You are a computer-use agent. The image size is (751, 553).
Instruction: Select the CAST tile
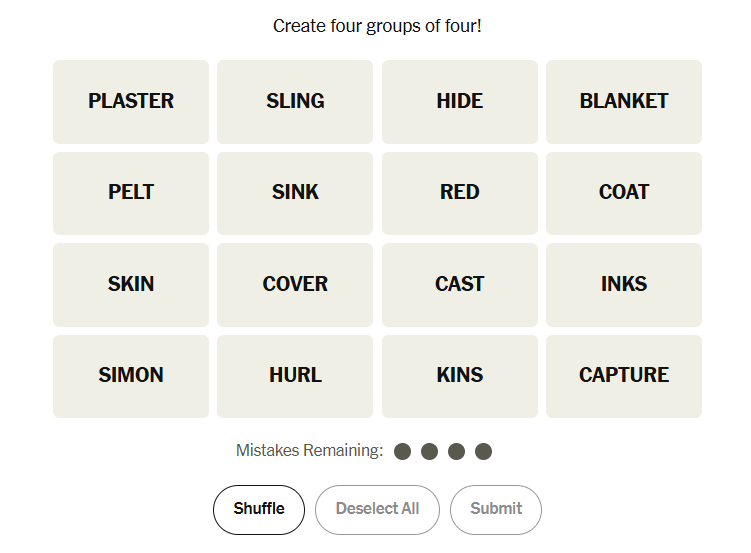(459, 284)
